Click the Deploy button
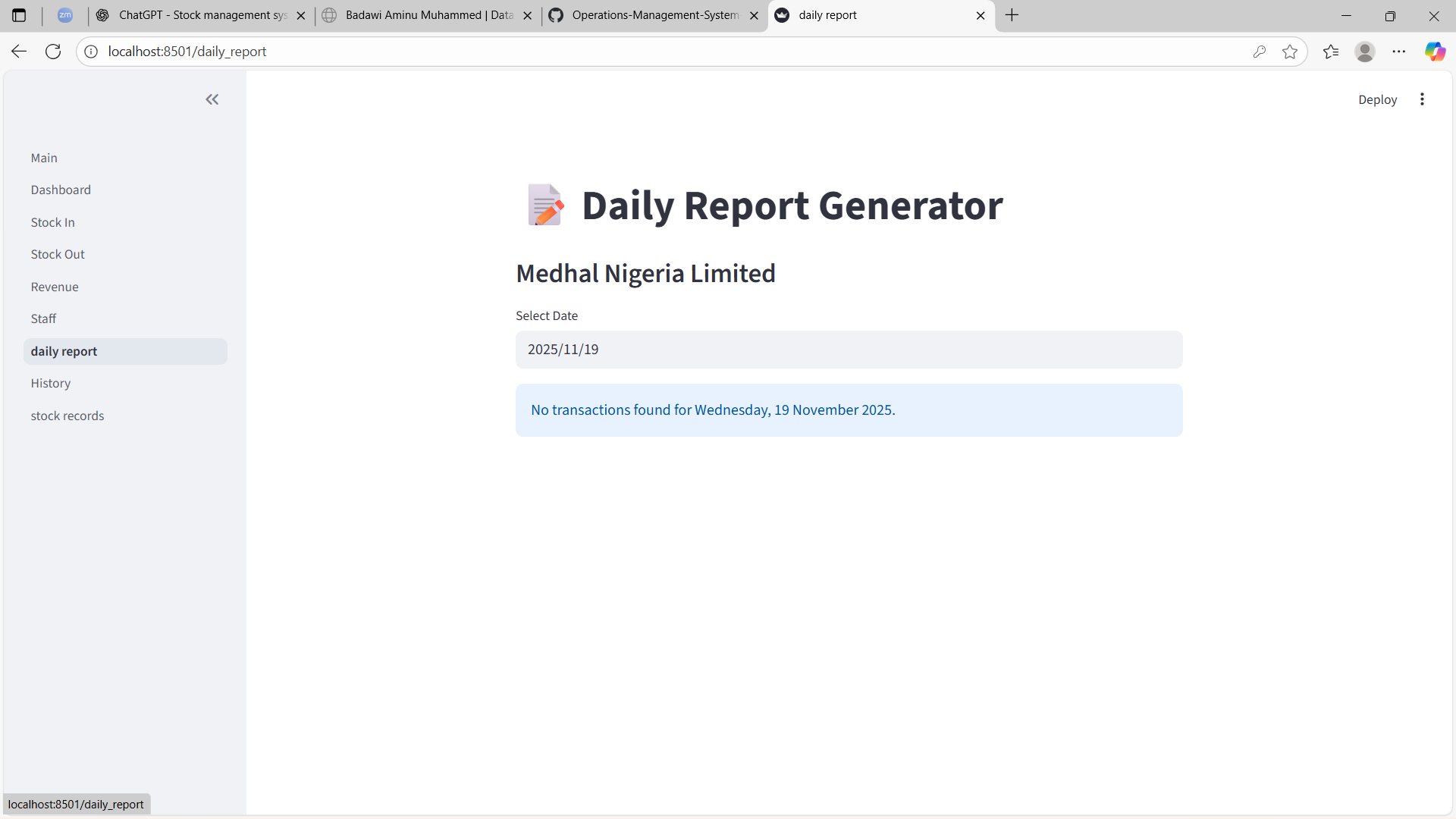This screenshot has height=819, width=1456. (1377, 99)
